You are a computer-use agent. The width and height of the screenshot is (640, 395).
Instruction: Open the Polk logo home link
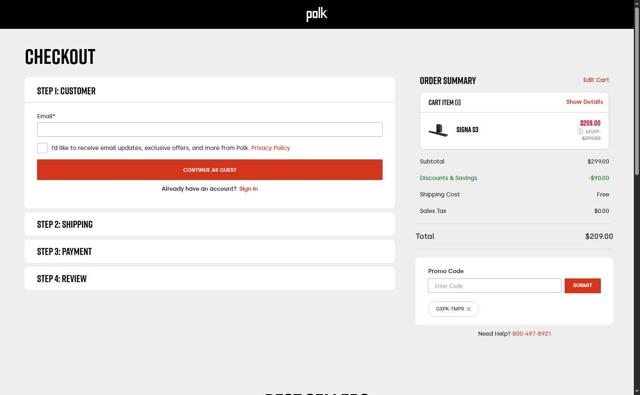tap(317, 14)
